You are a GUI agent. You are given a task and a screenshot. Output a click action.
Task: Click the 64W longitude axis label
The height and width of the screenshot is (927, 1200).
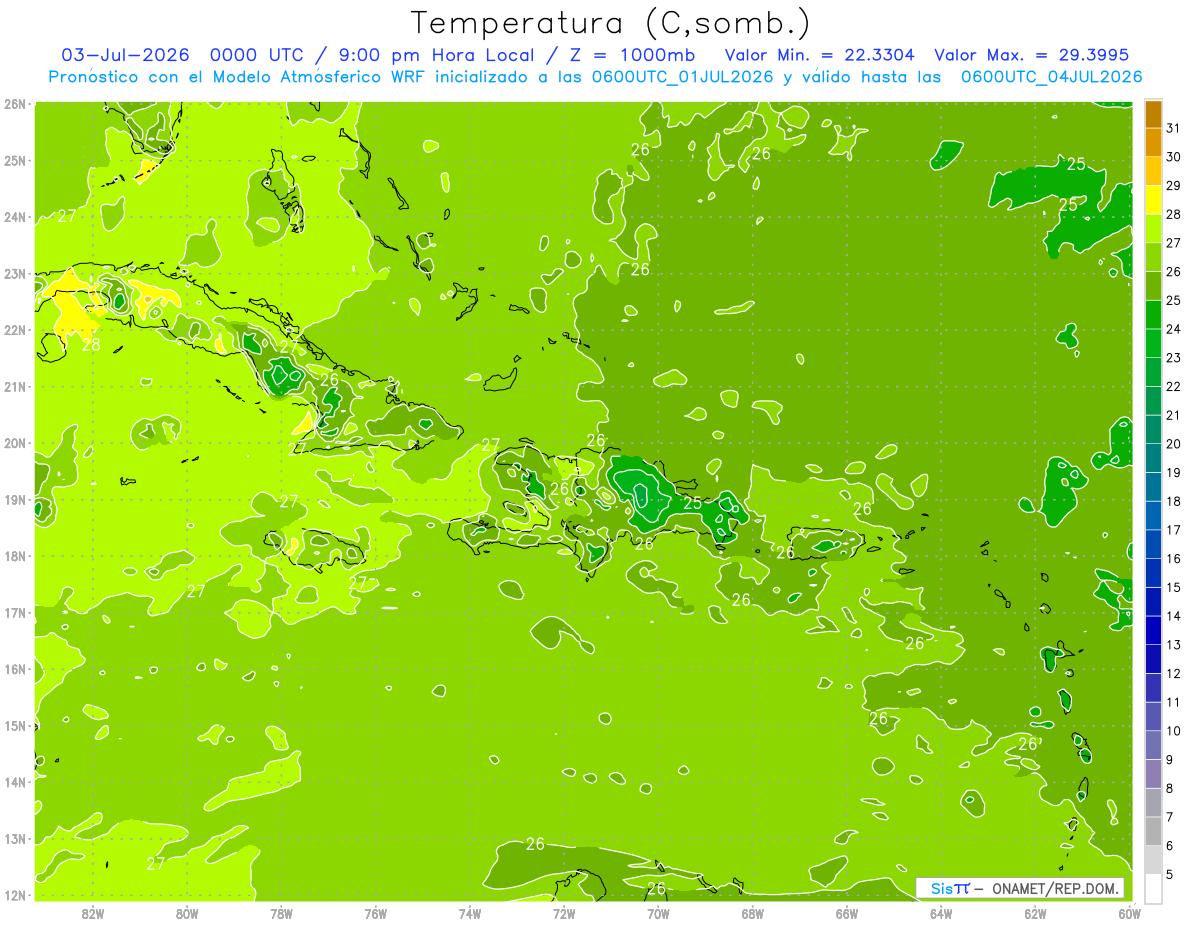coord(941,913)
